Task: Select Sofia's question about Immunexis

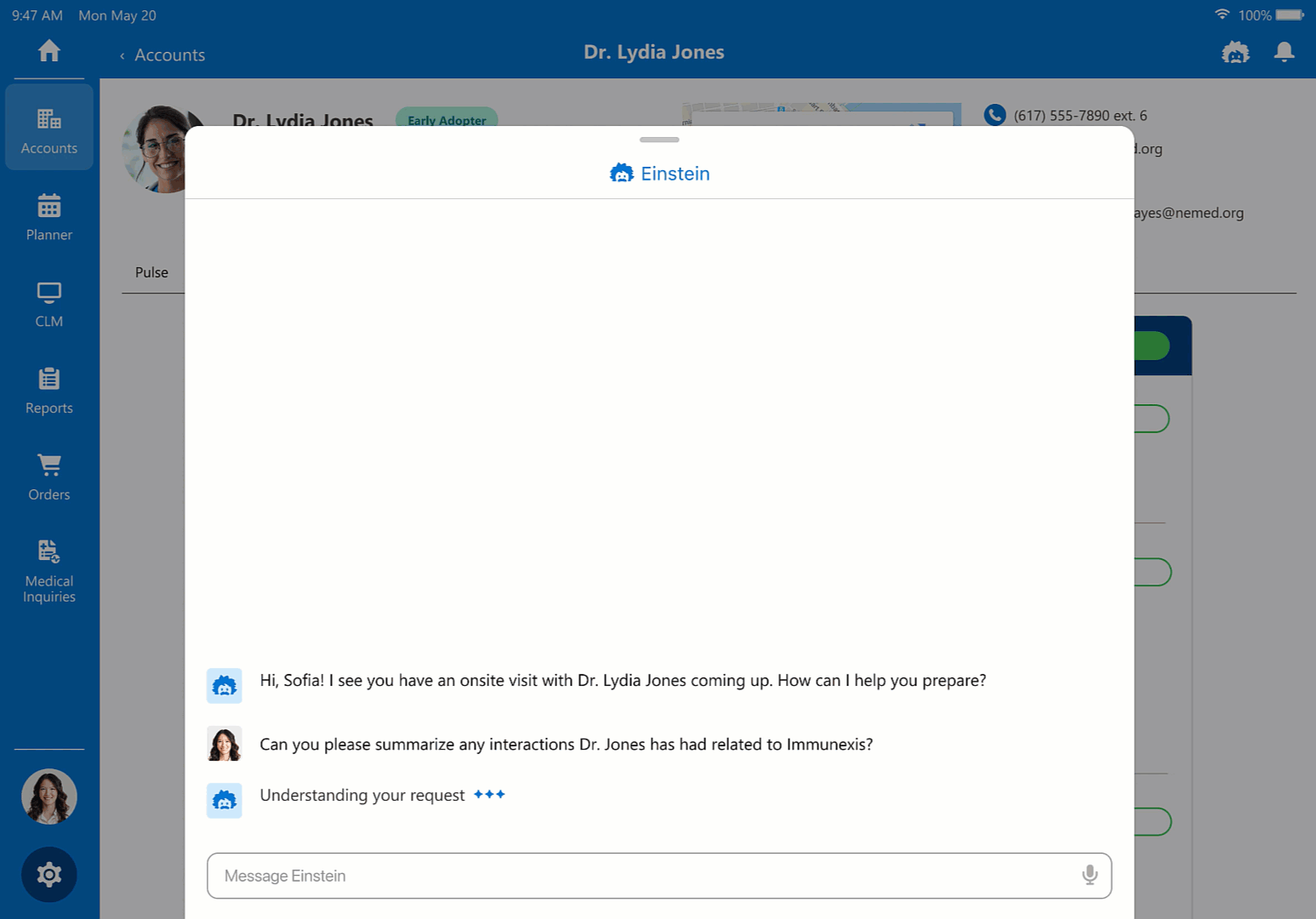Action: point(567,745)
